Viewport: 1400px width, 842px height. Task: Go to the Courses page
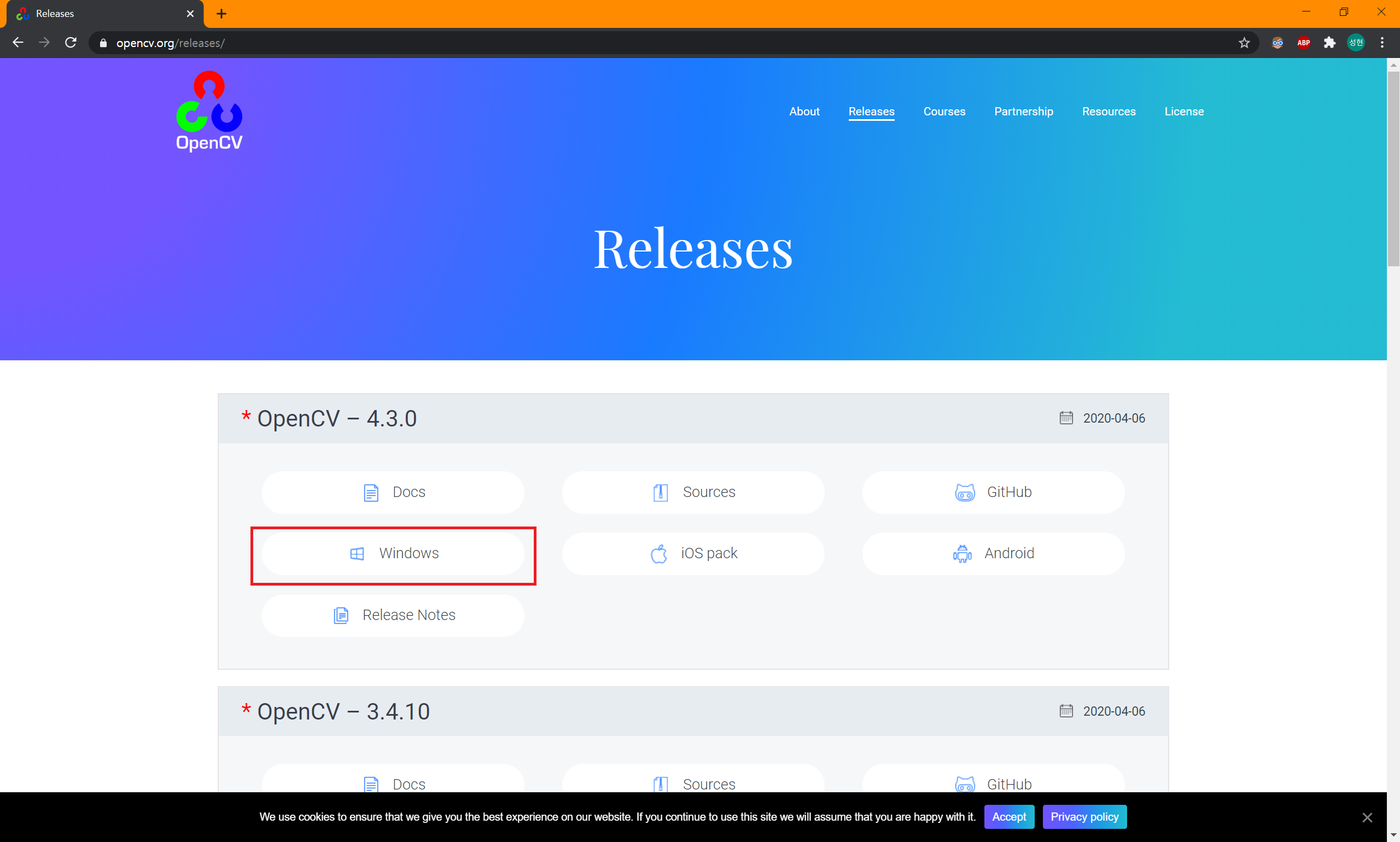944,111
